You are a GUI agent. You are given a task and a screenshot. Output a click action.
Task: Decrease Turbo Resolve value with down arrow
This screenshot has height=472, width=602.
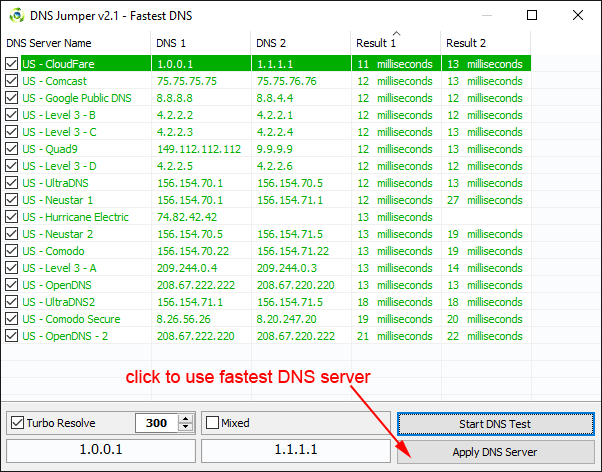click(186, 427)
